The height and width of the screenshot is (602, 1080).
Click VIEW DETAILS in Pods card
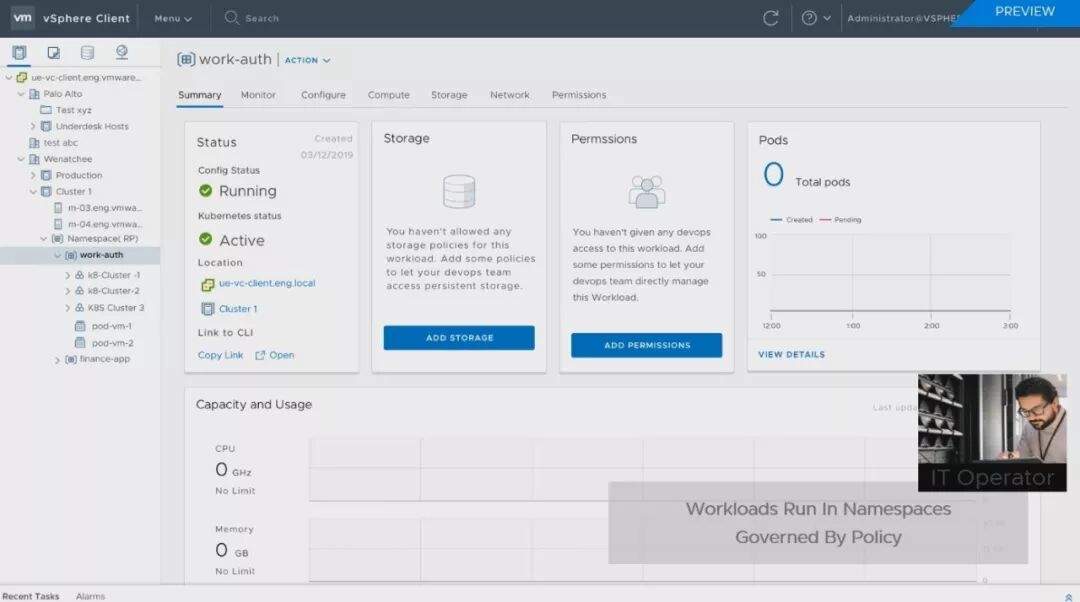tap(791, 355)
